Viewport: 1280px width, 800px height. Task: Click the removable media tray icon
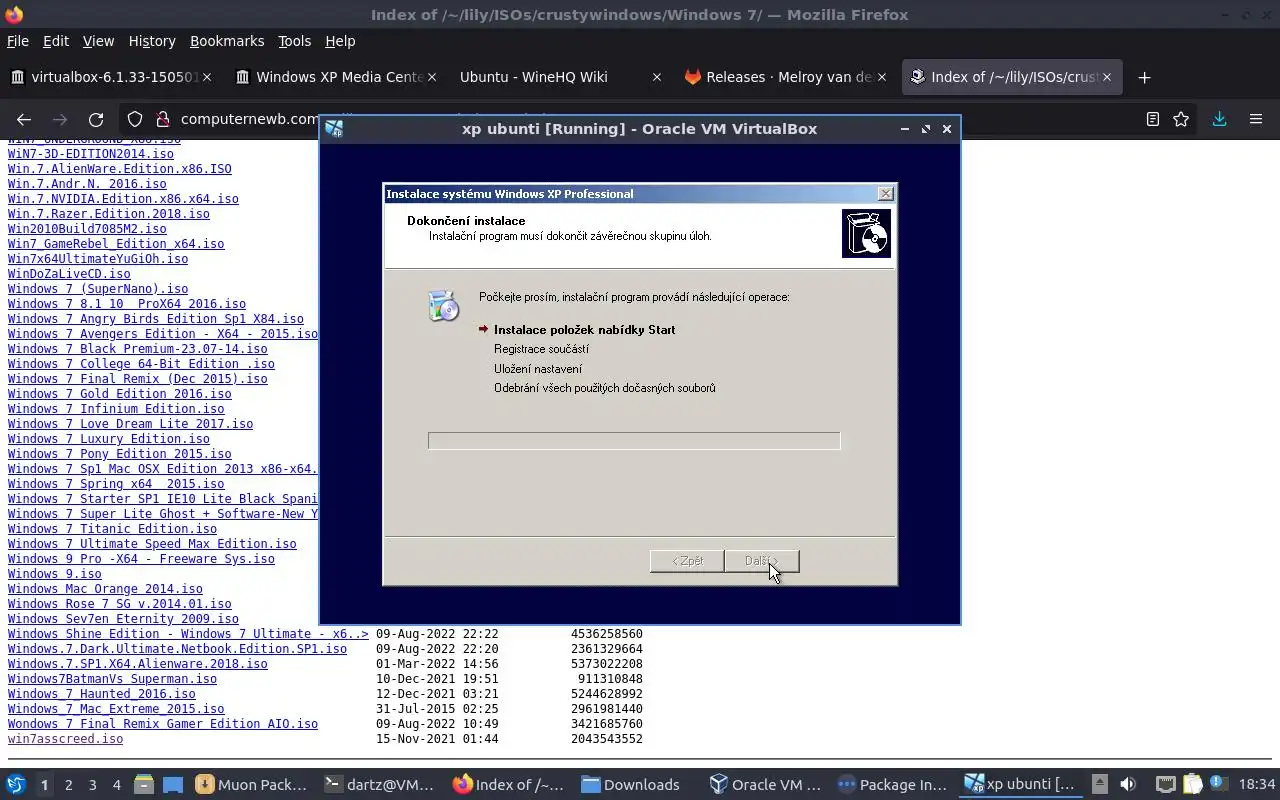(x=1099, y=785)
